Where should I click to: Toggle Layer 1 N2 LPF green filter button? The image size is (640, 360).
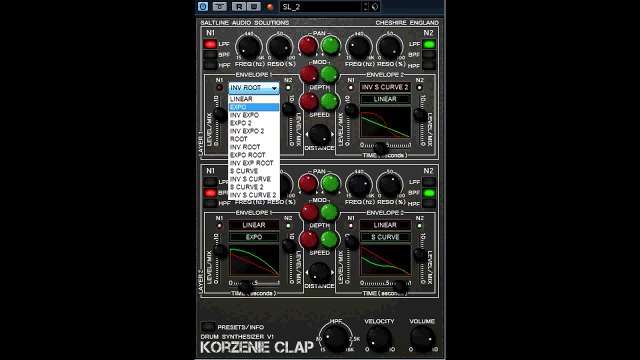pos(429,44)
